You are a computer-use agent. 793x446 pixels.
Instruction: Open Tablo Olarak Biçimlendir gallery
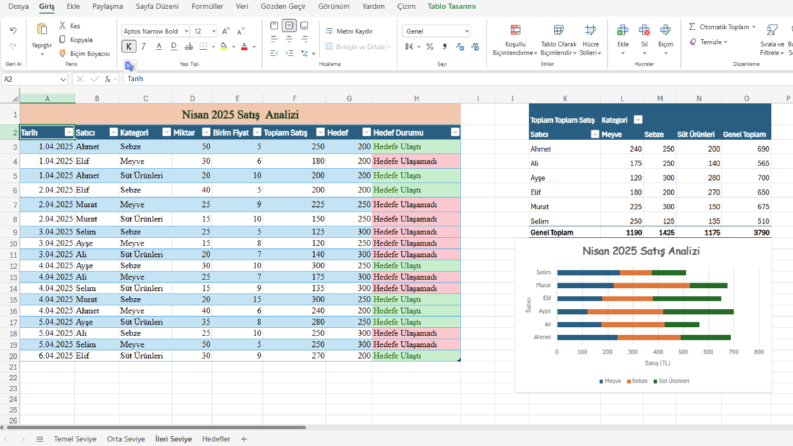[x=558, y=40]
